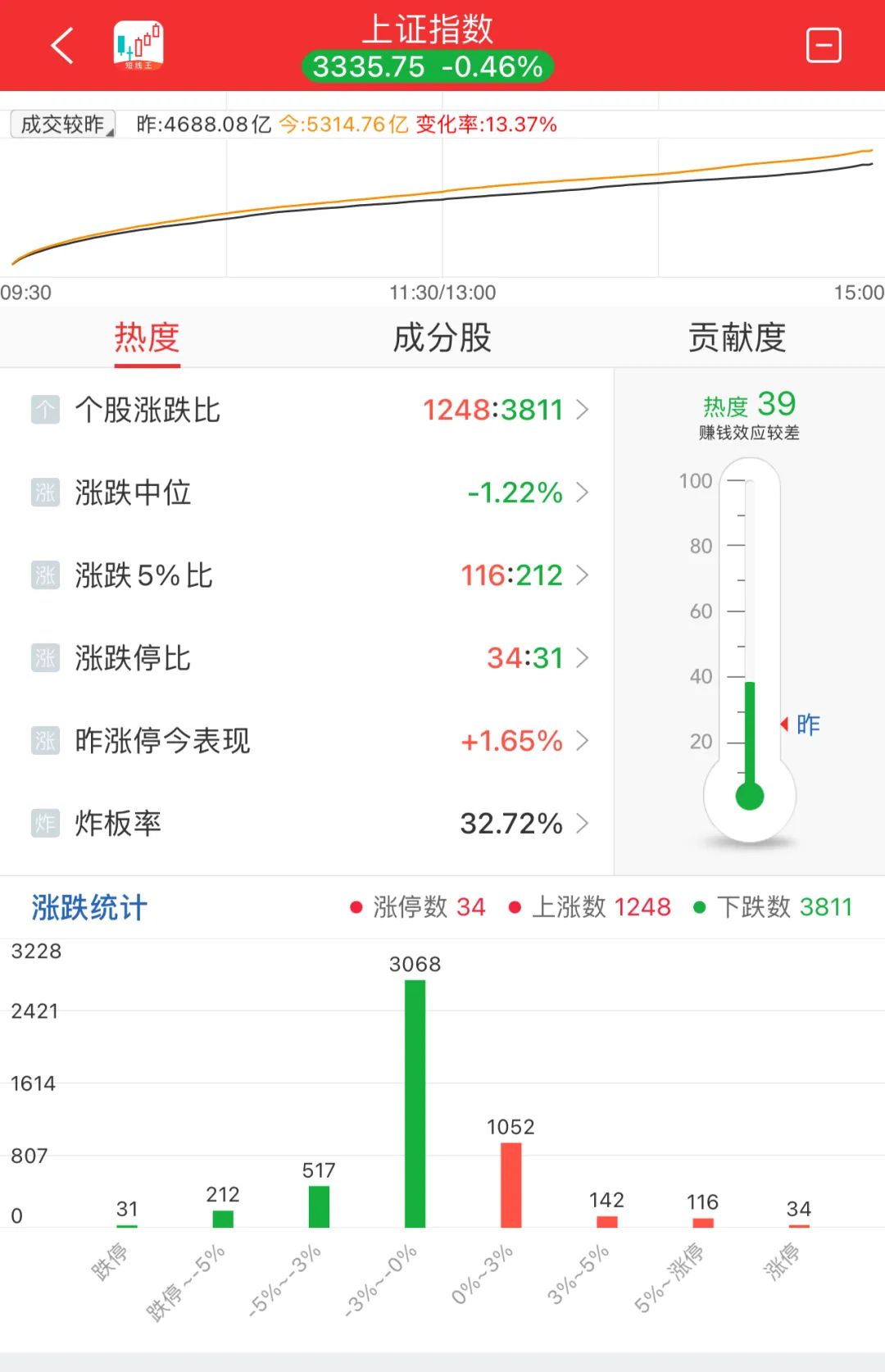This screenshot has width=885, height=1372.
Task: Toggle the 涨停数 34 legend
Action: pyautogui.click(x=417, y=906)
